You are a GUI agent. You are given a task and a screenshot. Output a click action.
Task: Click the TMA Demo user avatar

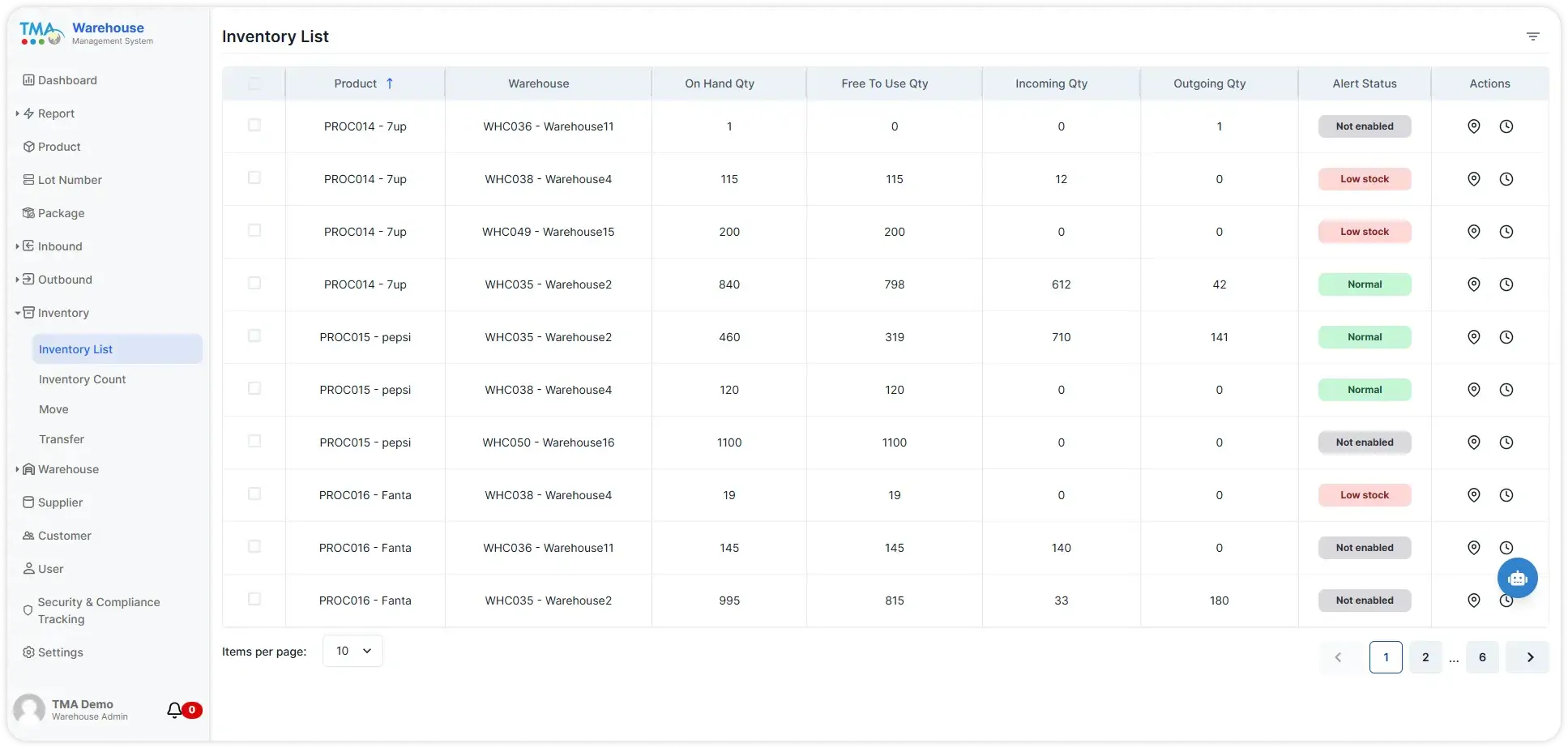(30, 709)
